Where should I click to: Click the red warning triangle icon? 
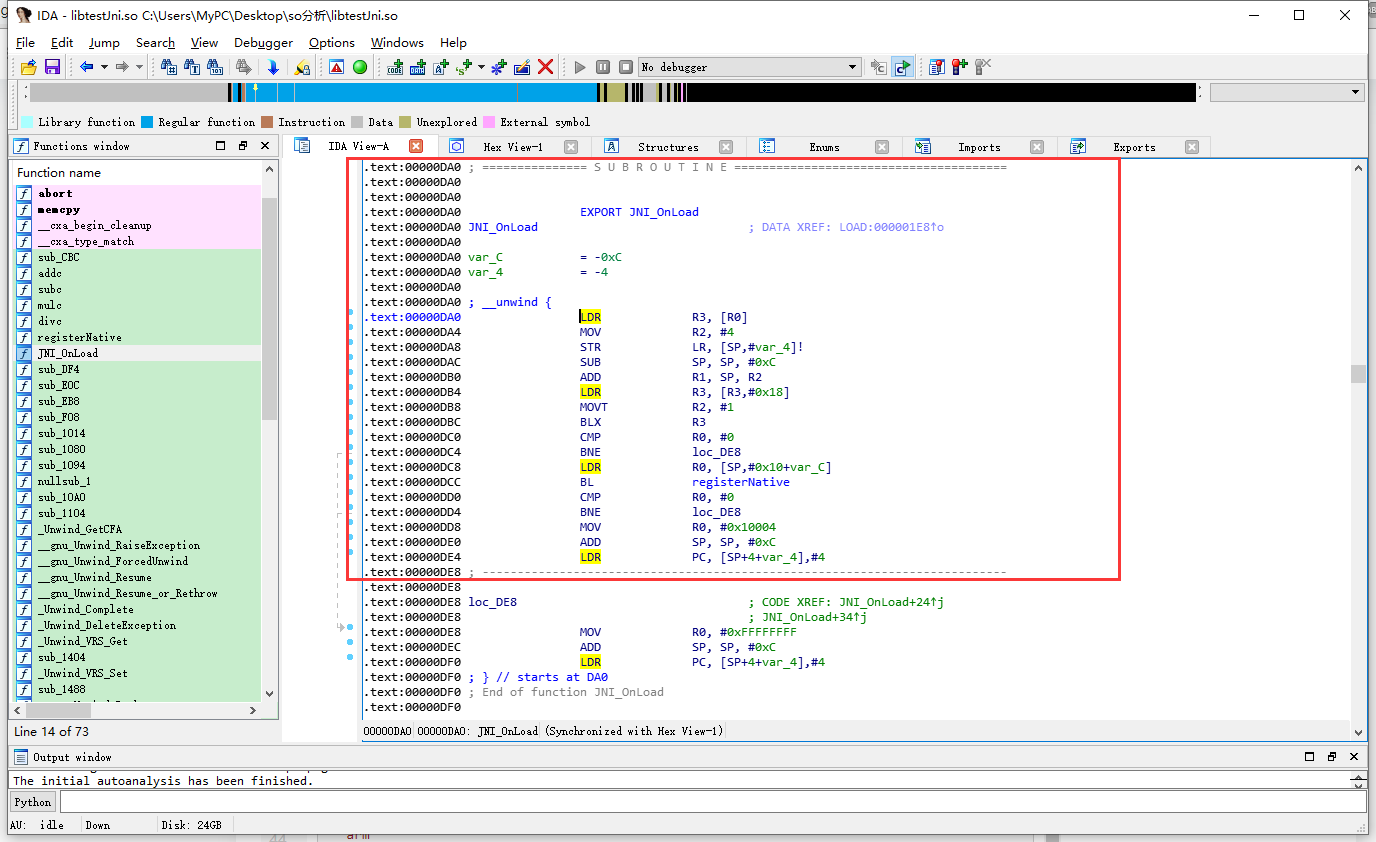pos(337,67)
